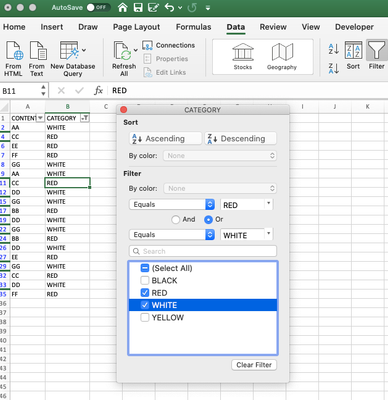Select row 2 WHITE category cell
This screenshot has height=400, width=388.
(67, 127)
